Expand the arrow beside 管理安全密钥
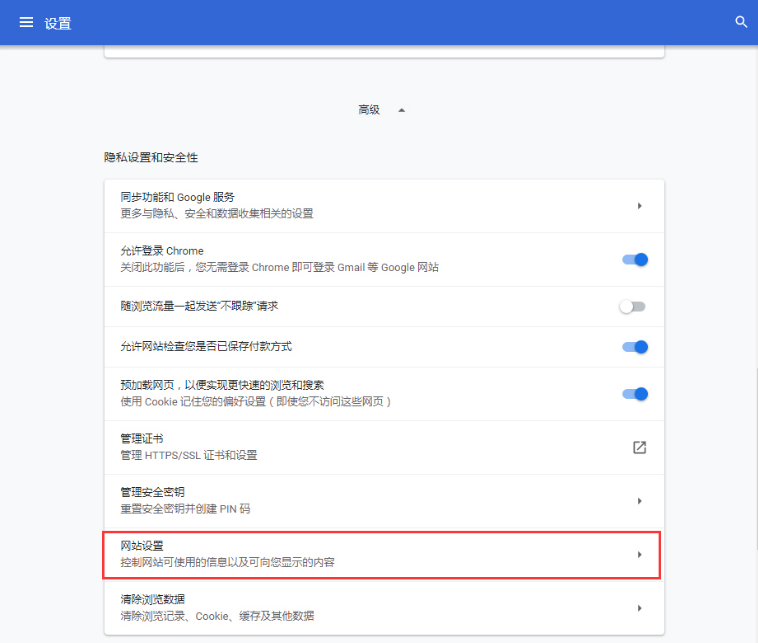Screen dimensions: 758x643 point(639,501)
